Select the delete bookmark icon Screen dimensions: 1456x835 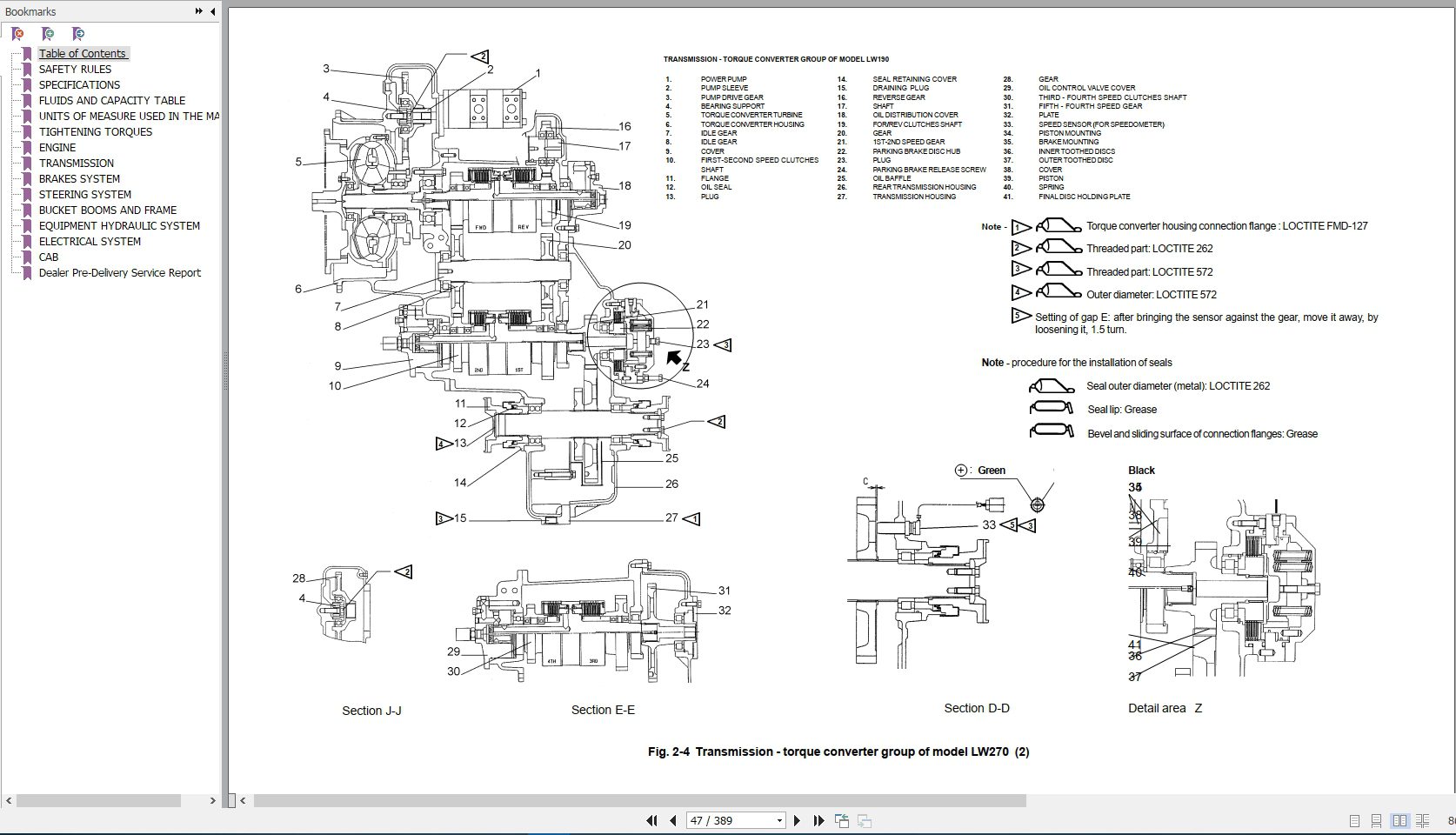tap(16, 33)
